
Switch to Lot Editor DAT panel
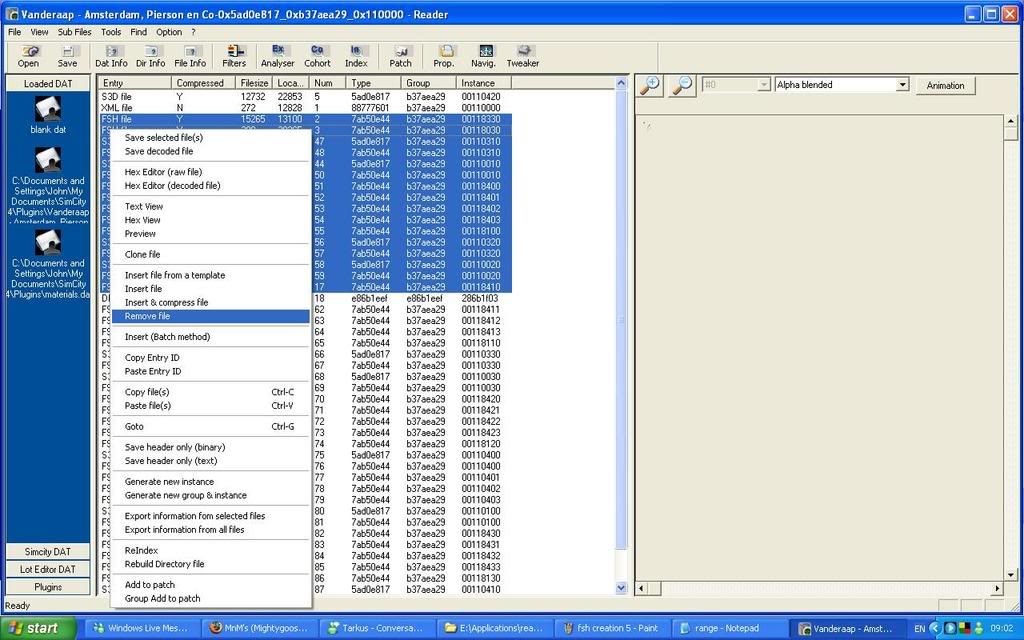pyautogui.click(x=48, y=569)
